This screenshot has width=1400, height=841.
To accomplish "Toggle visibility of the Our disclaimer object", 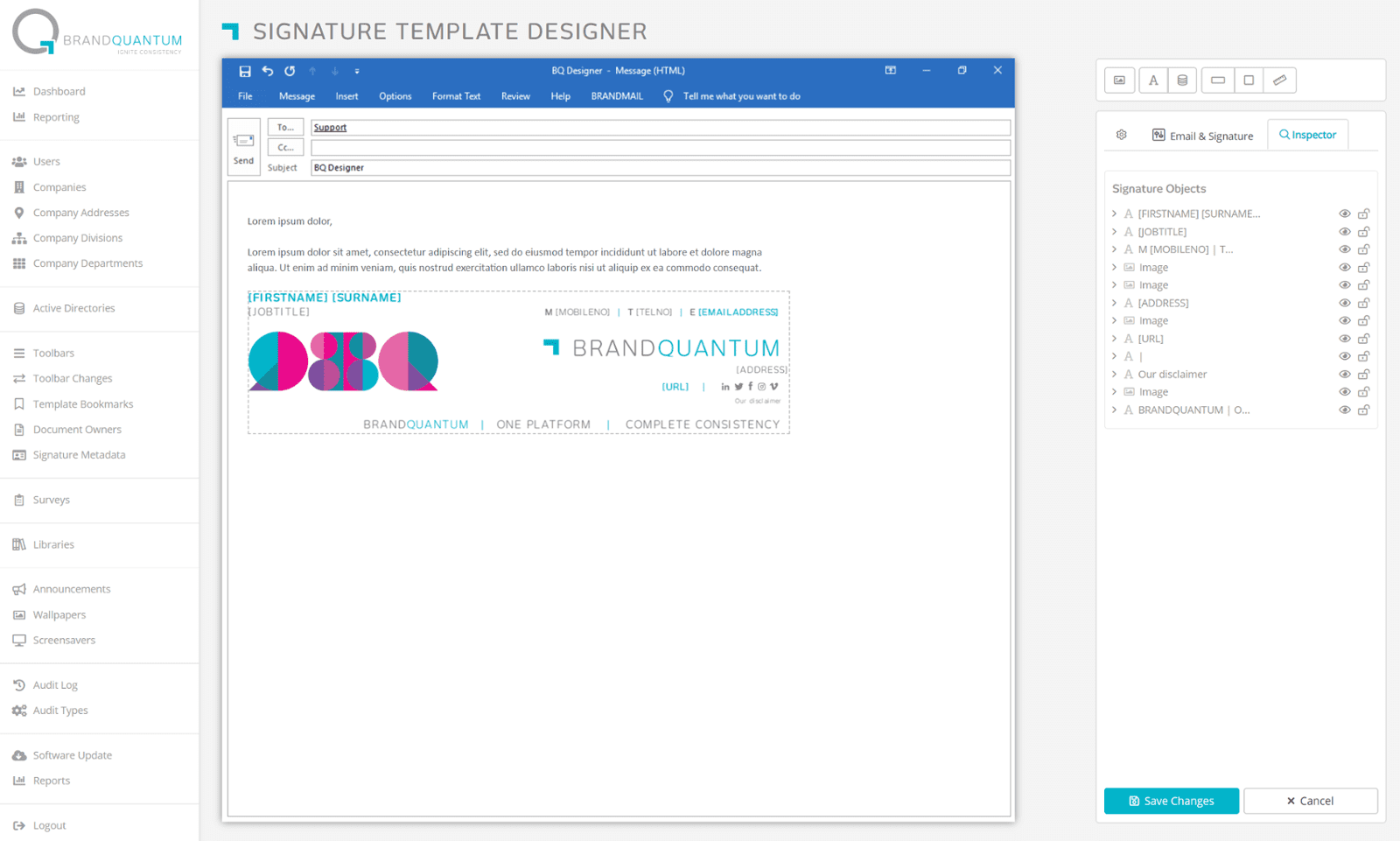I will point(1345,374).
